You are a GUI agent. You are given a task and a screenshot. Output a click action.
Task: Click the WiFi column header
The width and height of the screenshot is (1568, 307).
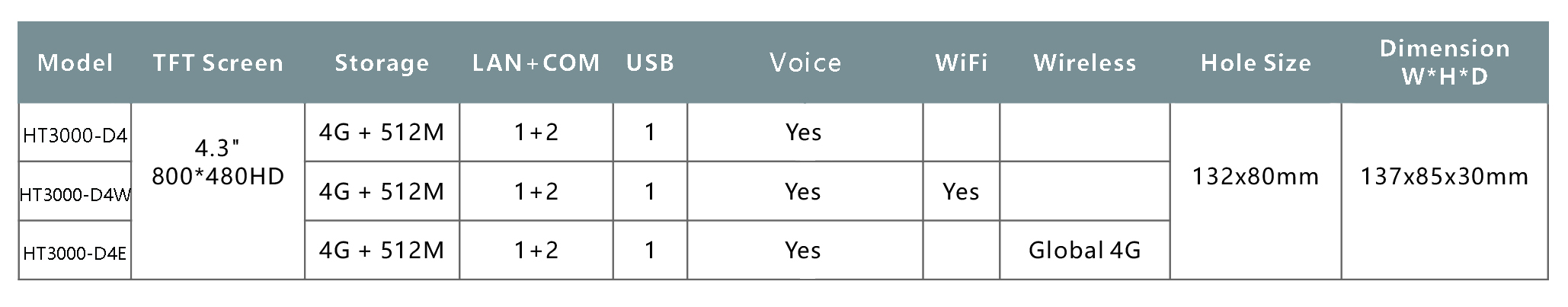[x=962, y=62]
